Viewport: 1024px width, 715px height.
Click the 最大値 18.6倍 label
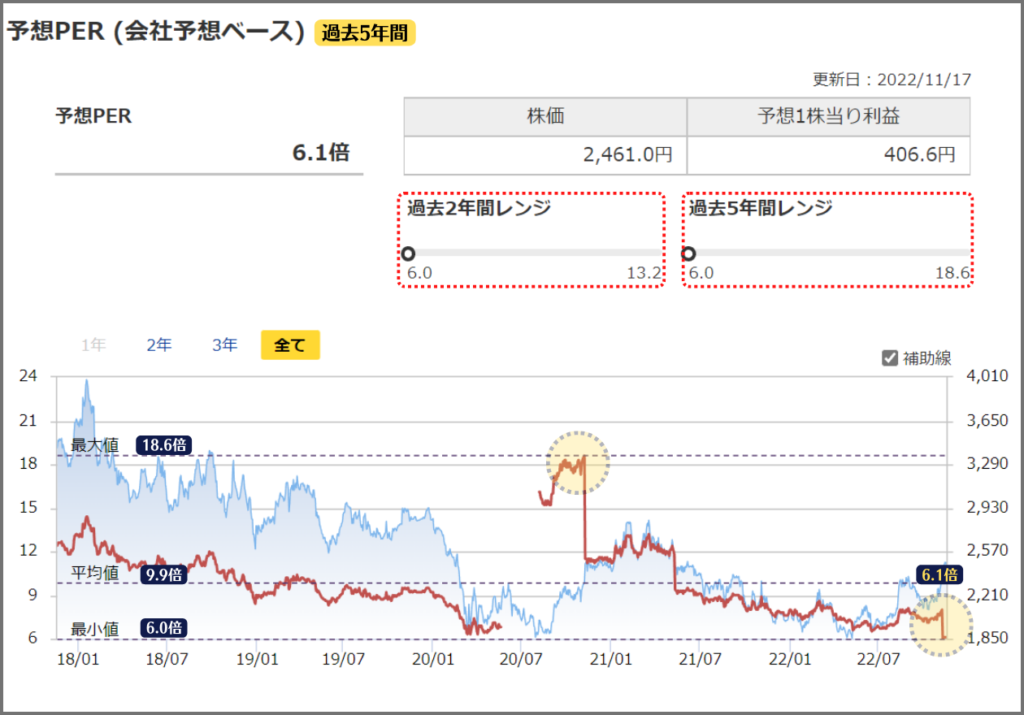[x=164, y=445]
